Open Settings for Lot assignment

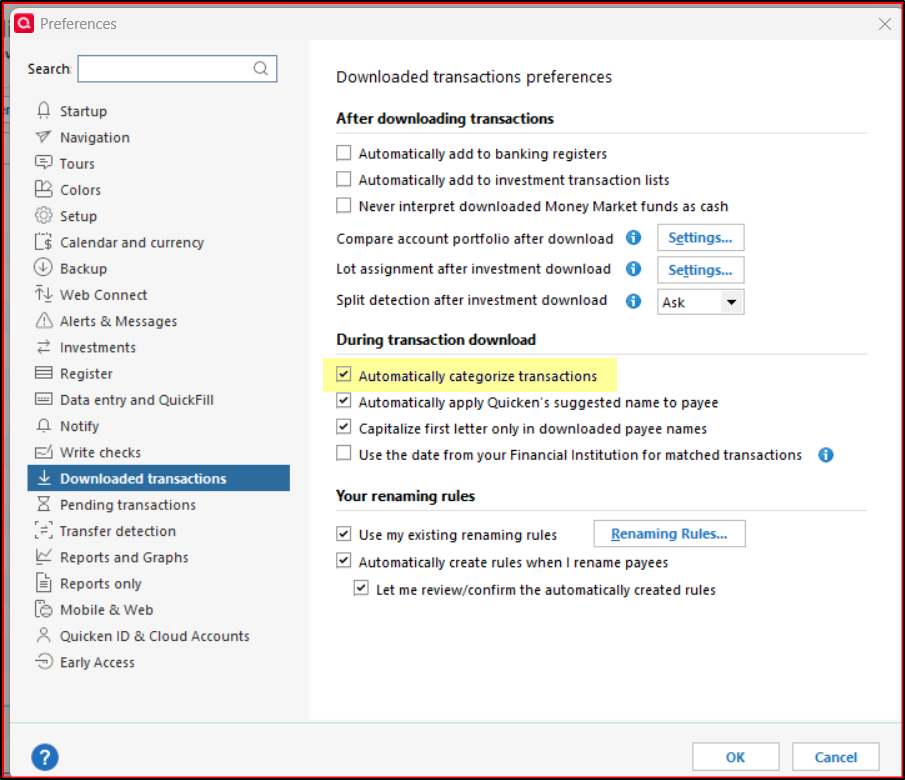[701, 270]
